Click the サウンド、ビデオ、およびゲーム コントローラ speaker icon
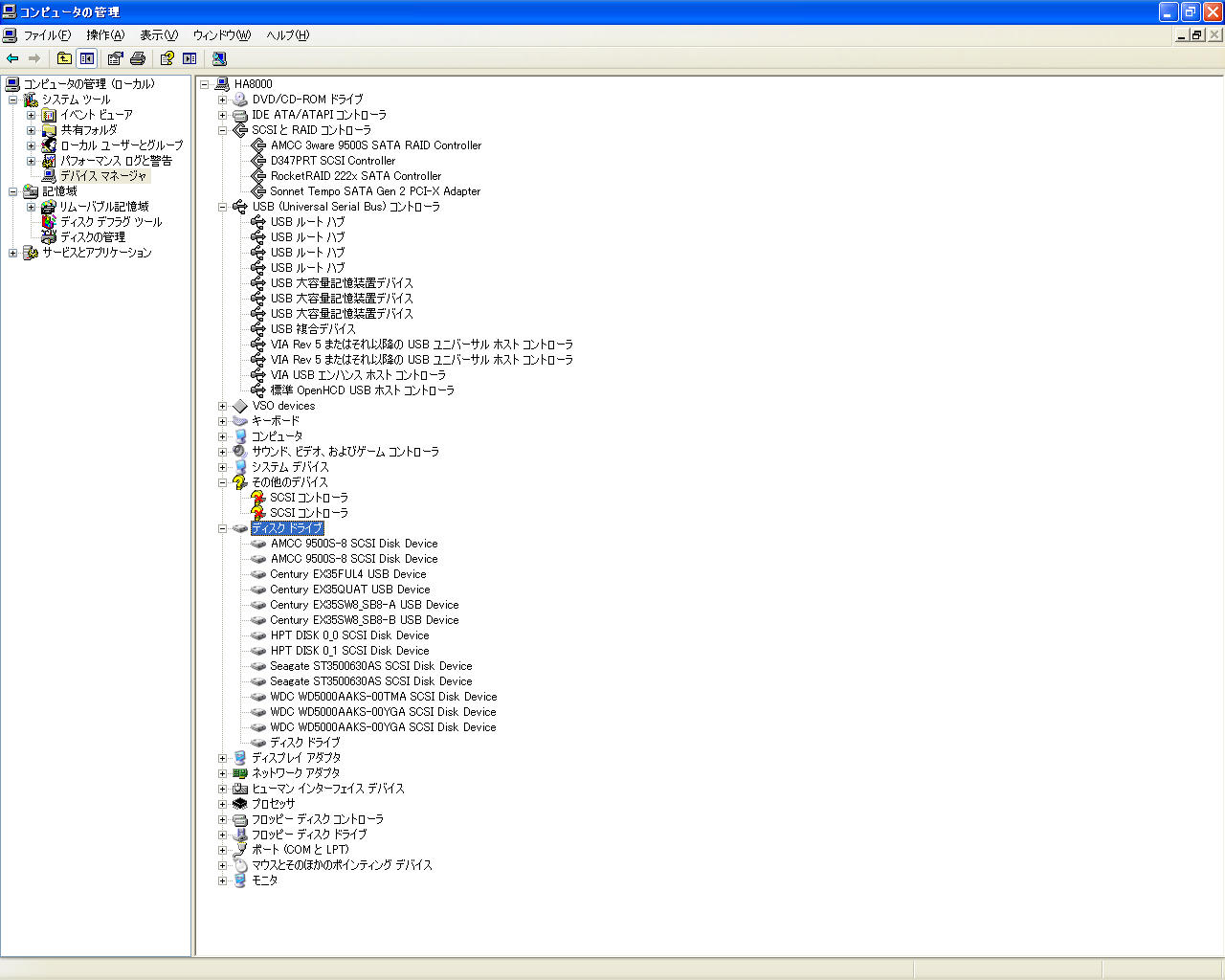1225x980 pixels. click(x=240, y=452)
